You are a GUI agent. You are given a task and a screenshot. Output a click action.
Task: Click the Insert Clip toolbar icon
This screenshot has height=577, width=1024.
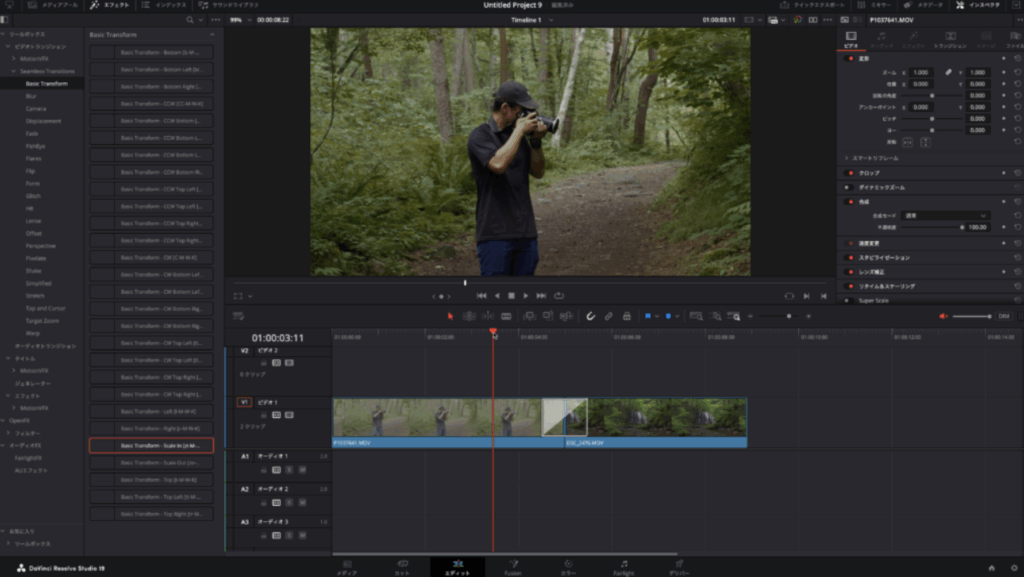click(530, 317)
